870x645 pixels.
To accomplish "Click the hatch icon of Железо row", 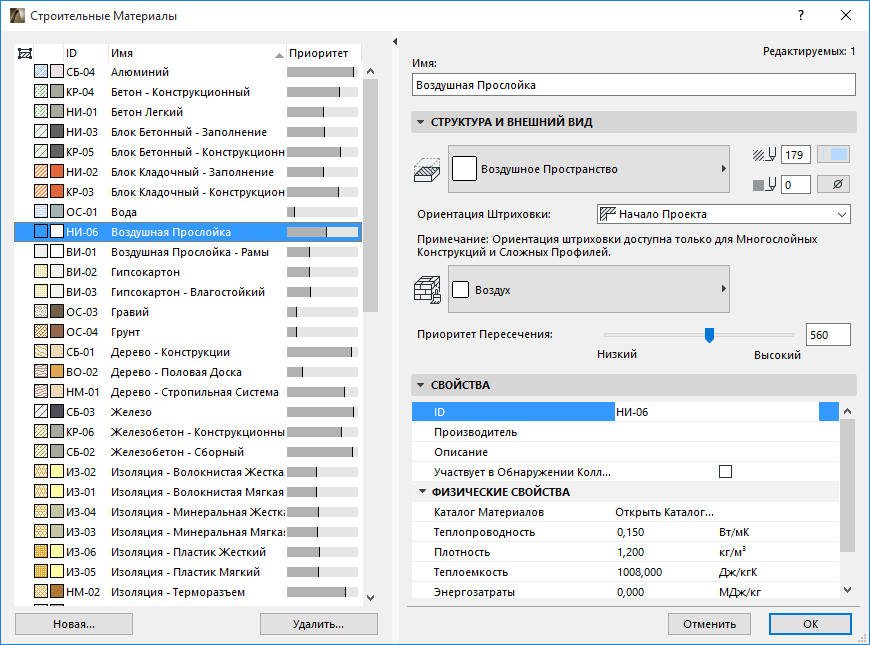I will 41,411.
